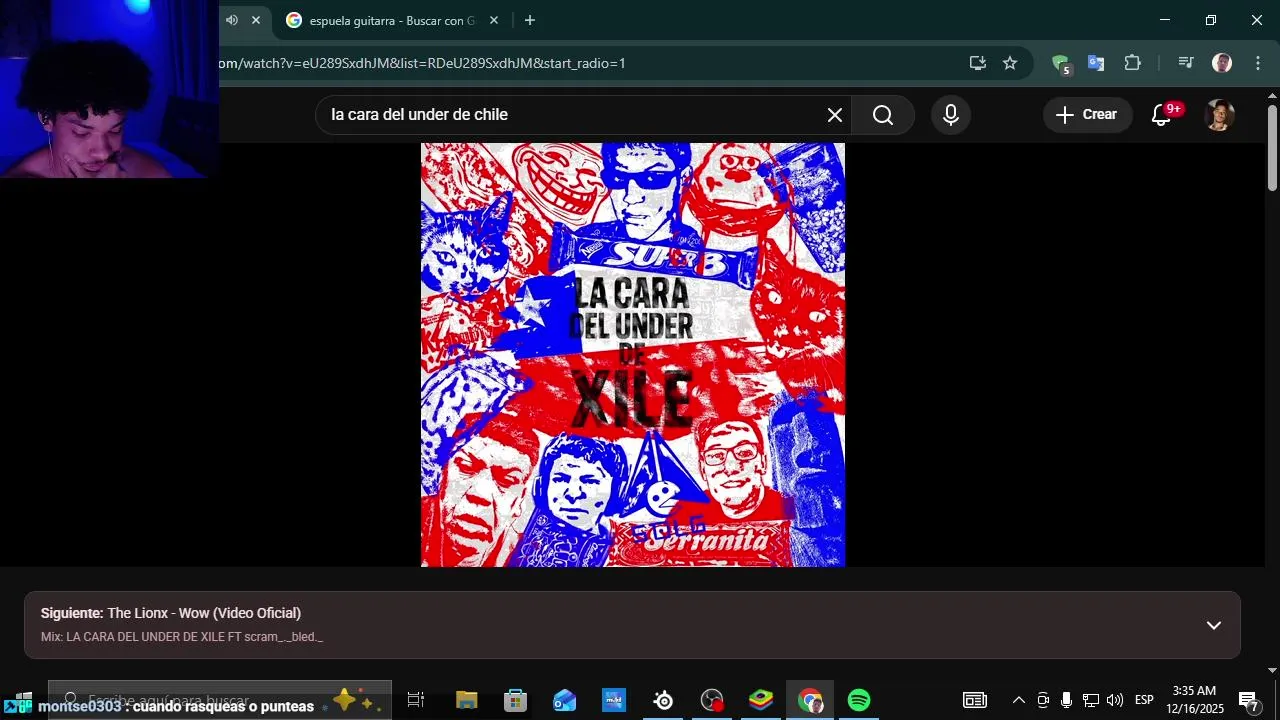Click the address bar URL

[422, 63]
